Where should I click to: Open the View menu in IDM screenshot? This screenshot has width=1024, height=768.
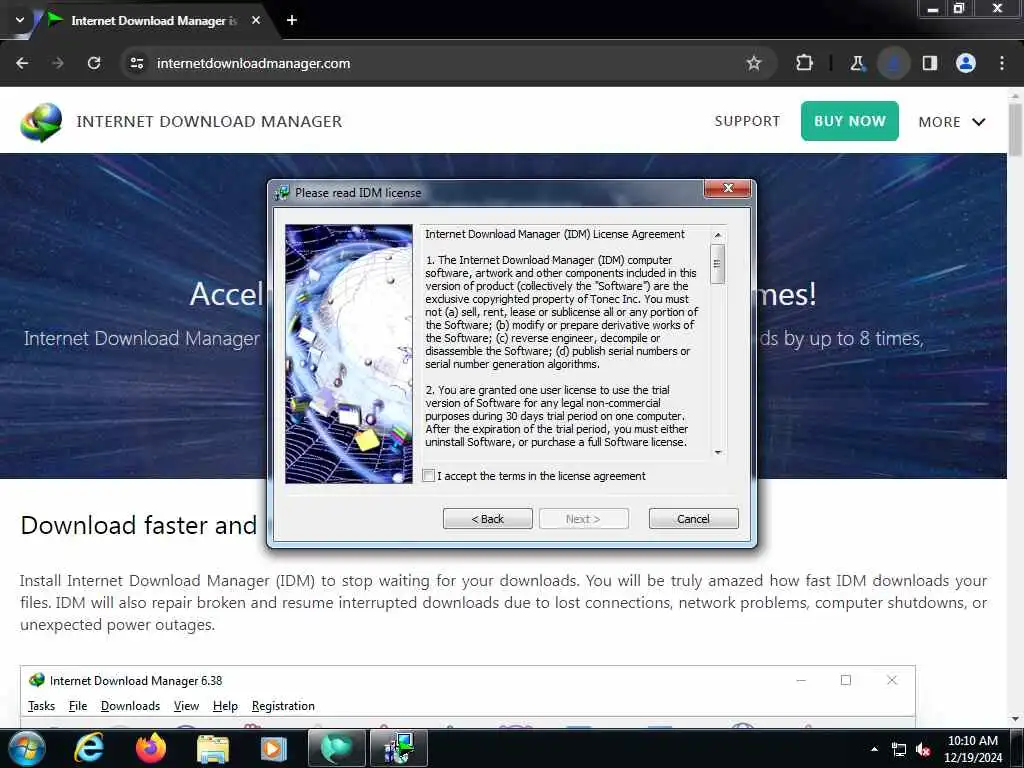[186, 706]
